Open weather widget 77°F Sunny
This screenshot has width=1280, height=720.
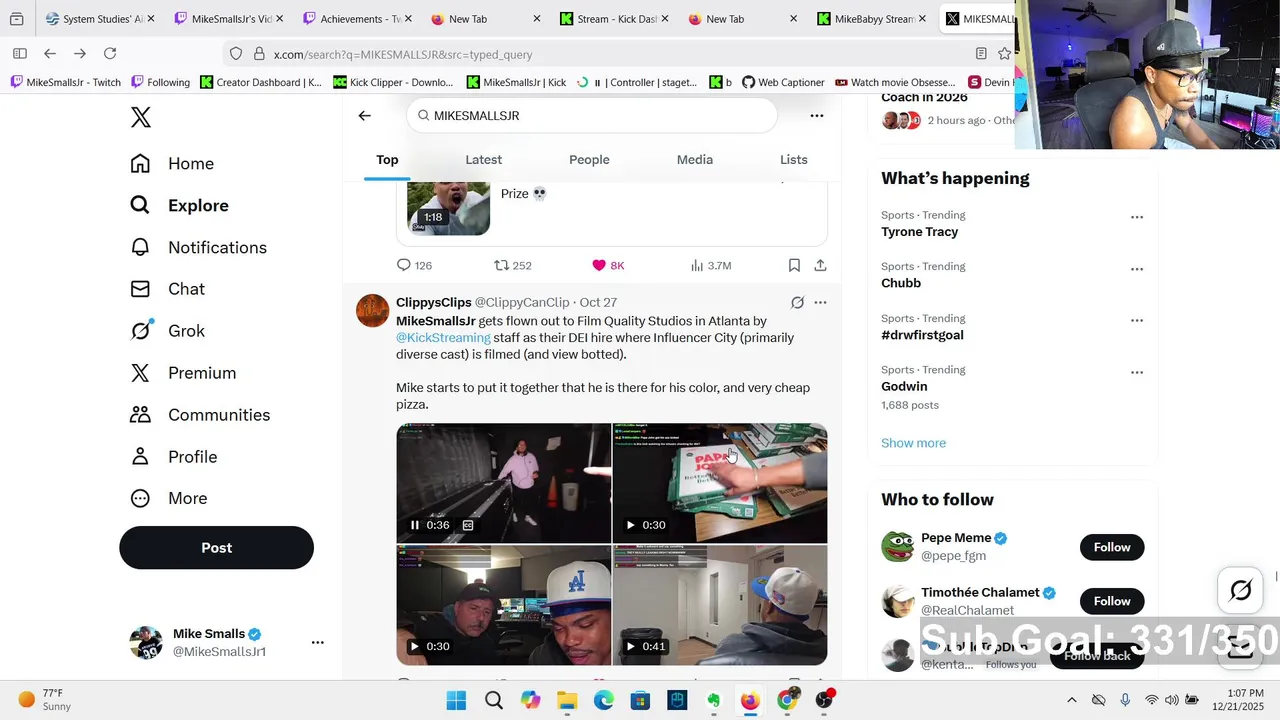[x=45, y=700]
